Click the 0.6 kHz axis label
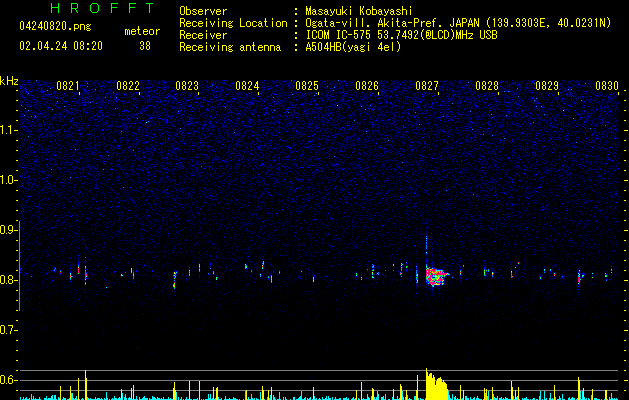Image resolution: width=629 pixels, height=400 pixels. [9, 380]
